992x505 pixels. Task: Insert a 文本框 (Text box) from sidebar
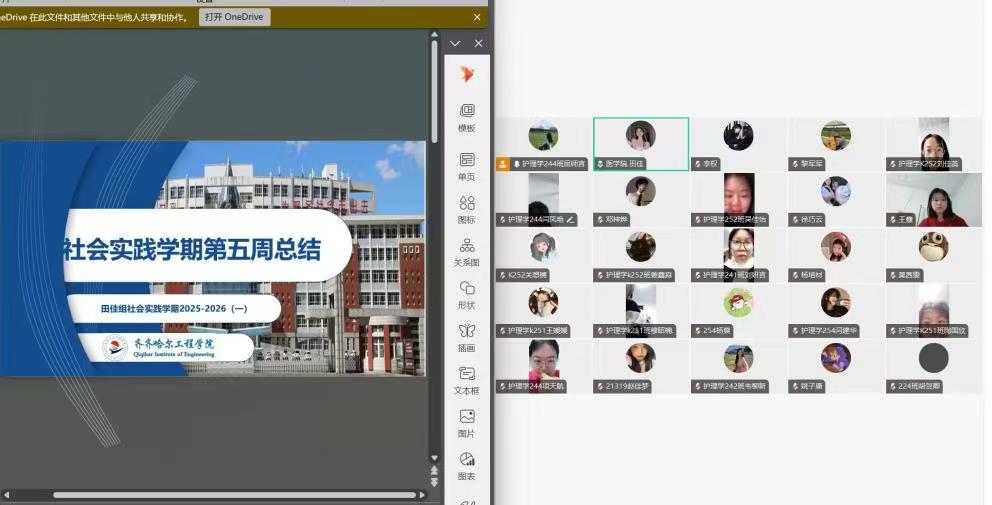coord(467,380)
